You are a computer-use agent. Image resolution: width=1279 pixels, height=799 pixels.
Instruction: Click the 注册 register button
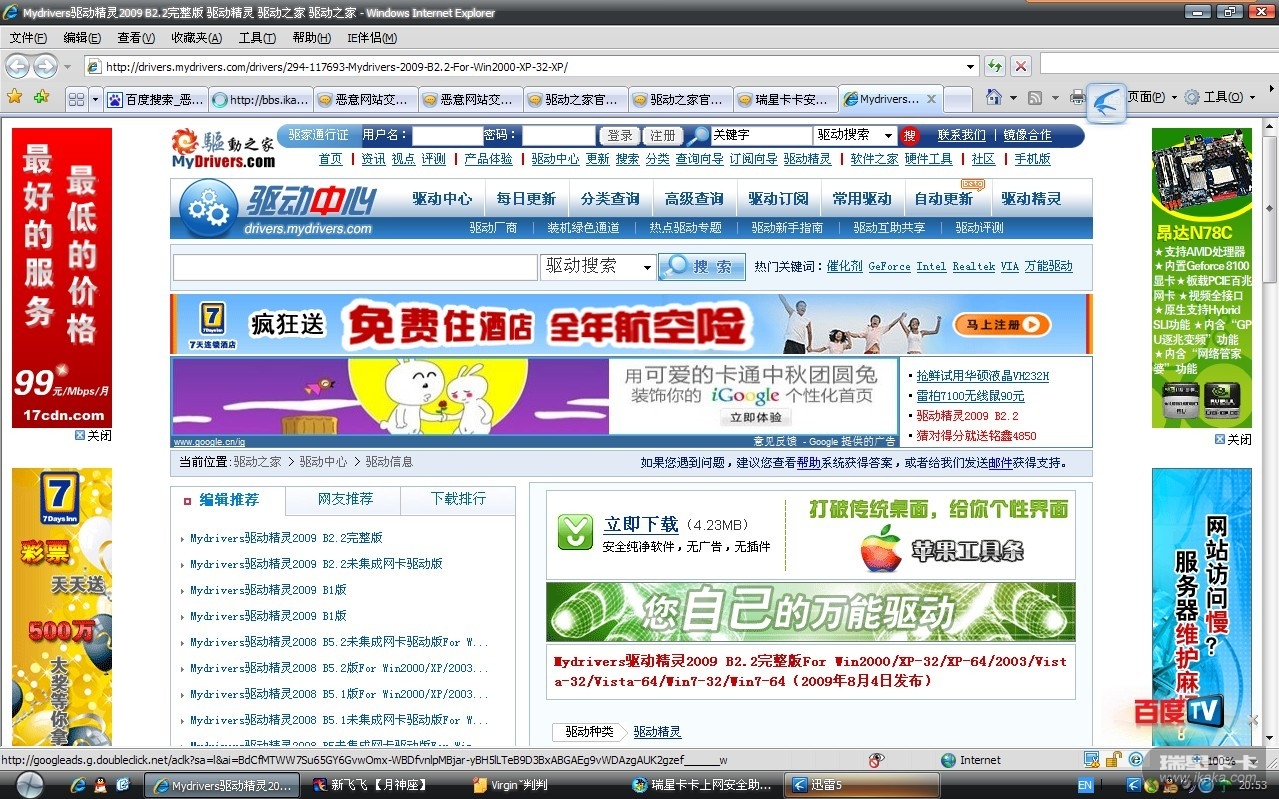coord(662,135)
